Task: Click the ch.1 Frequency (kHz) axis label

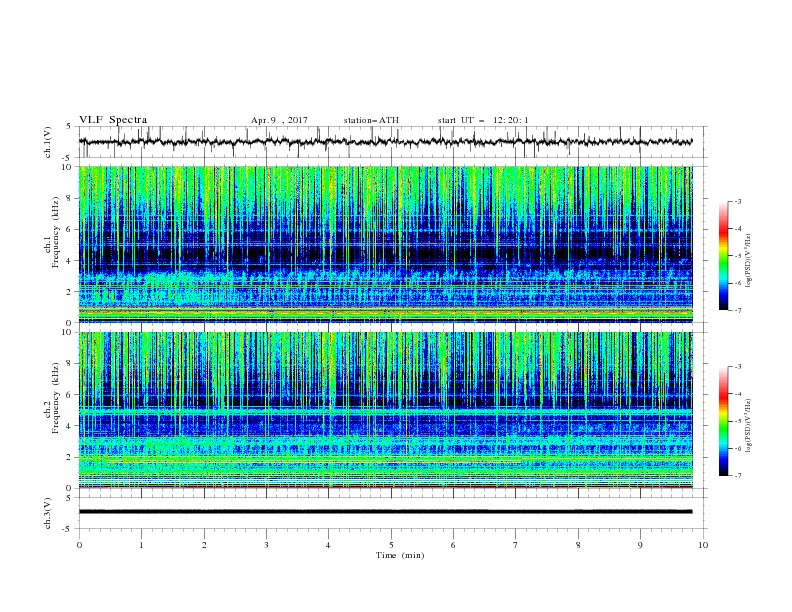Action: 52,233
